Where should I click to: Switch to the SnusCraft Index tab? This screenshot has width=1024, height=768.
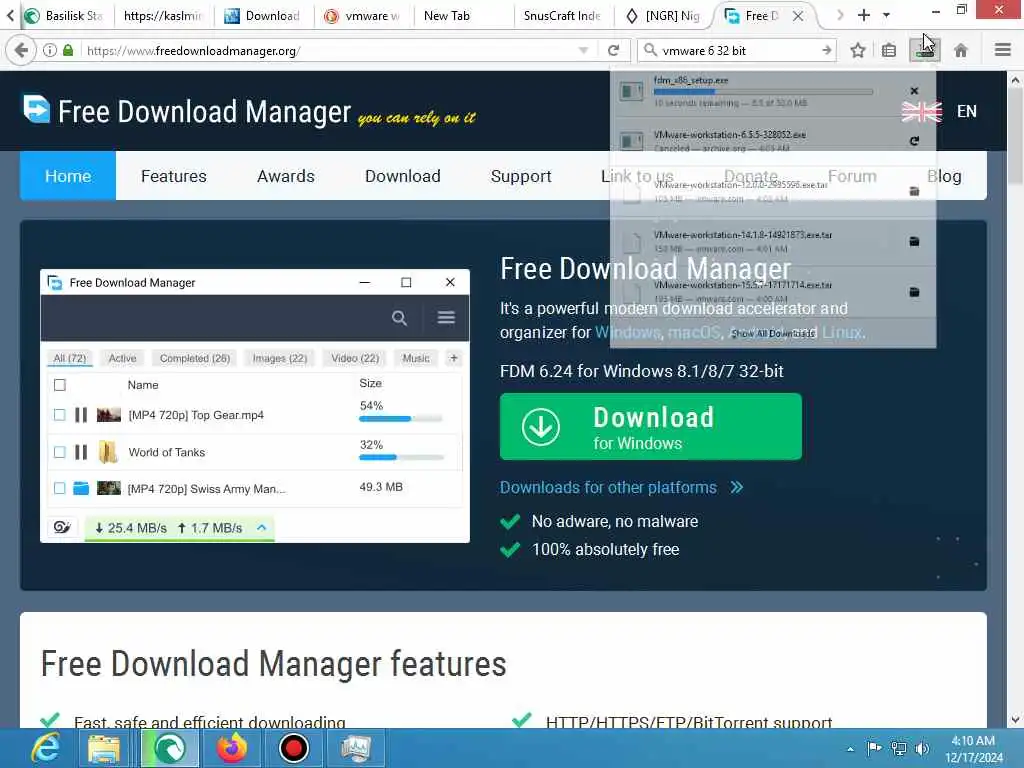click(x=563, y=16)
